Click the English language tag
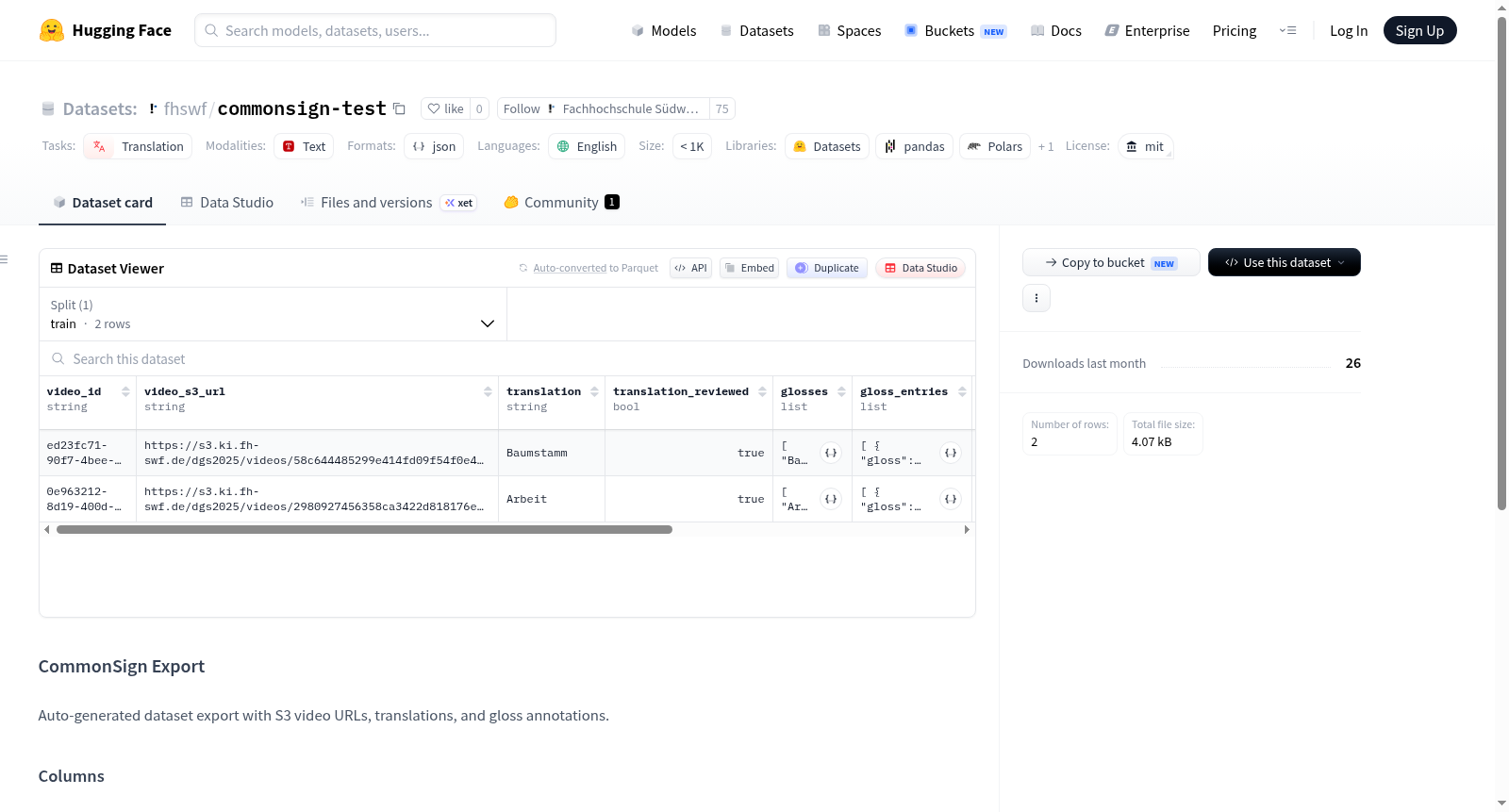The image size is (1509, 812). point(587,146)
